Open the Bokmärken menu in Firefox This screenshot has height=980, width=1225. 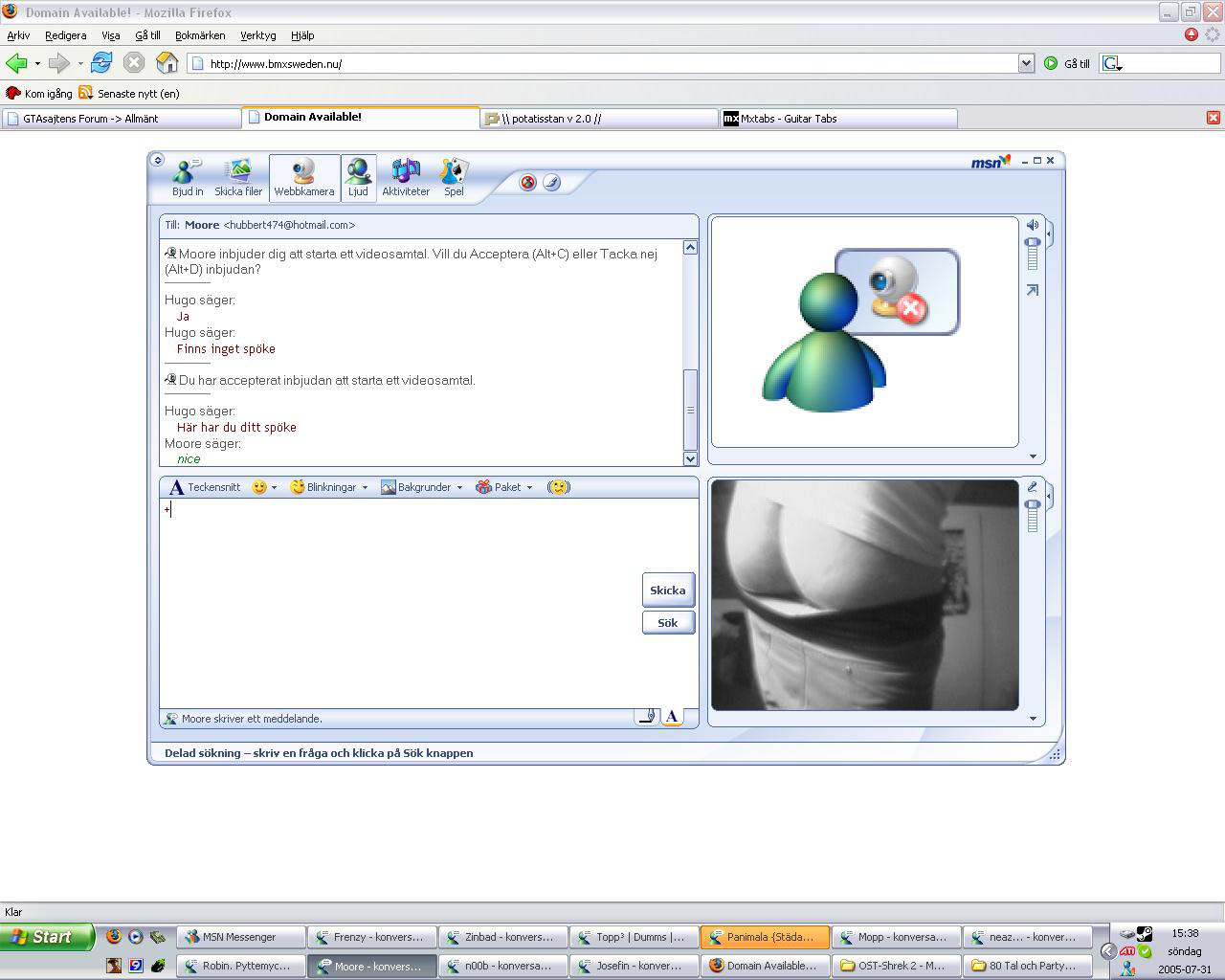(200, 35)
